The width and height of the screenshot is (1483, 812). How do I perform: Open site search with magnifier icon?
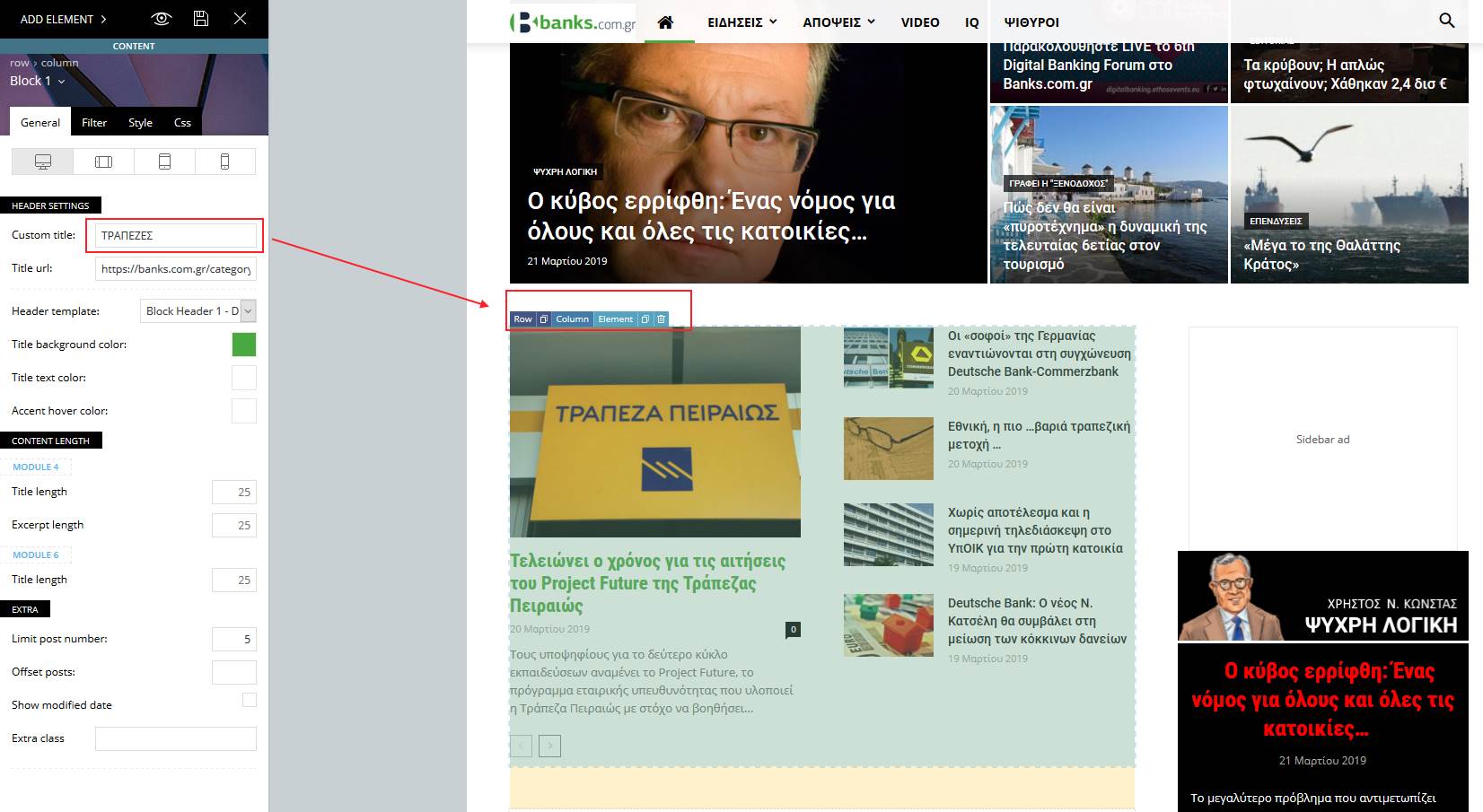tap(1446, 20)
